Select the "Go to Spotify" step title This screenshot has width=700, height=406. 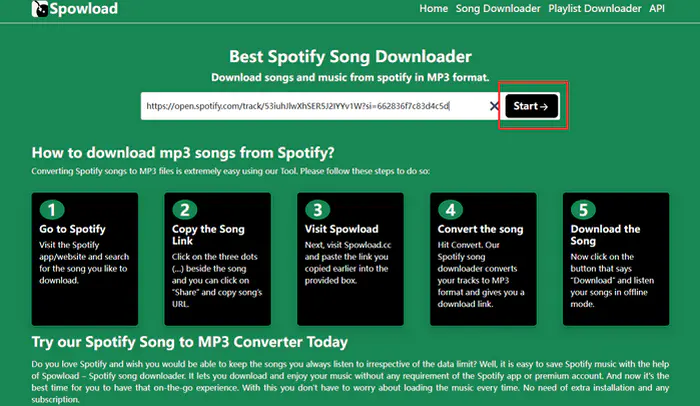point(74,229)
